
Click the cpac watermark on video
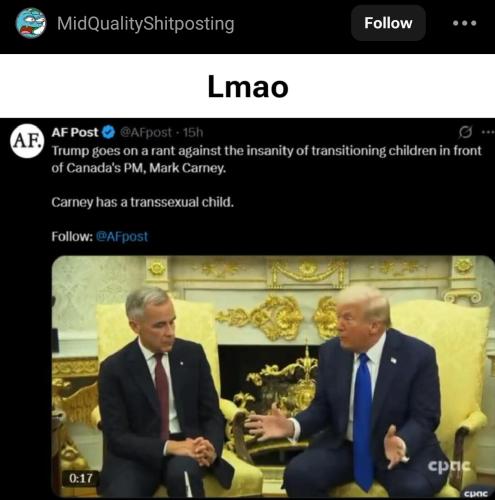pyautogui.click(x=449, y=465)
